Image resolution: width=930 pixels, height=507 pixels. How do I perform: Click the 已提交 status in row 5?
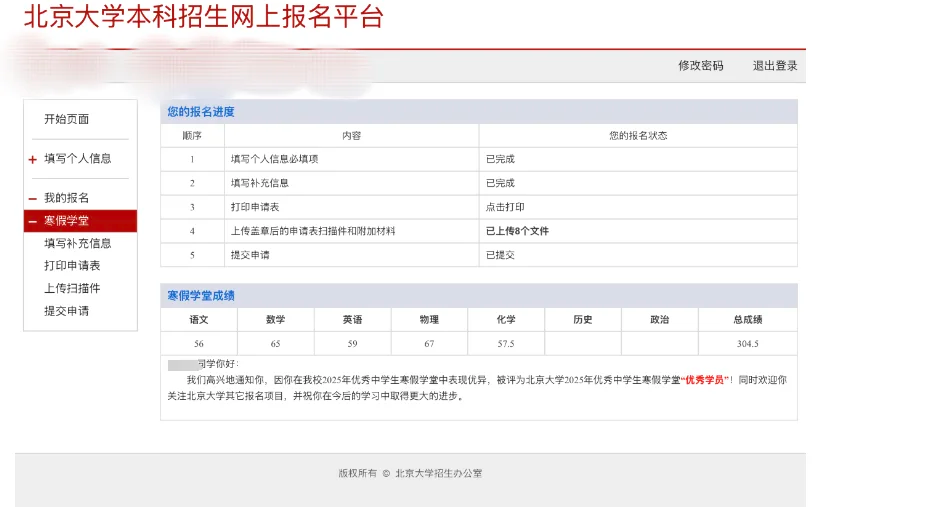click(500, 255)
